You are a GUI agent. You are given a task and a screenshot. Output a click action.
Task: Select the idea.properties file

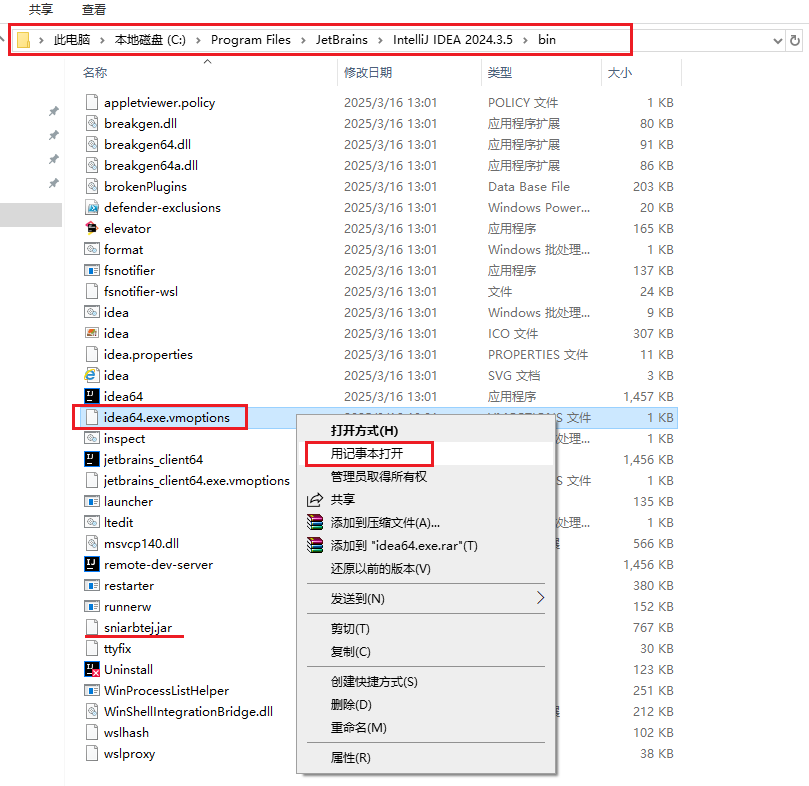click(x=148, y=355)
